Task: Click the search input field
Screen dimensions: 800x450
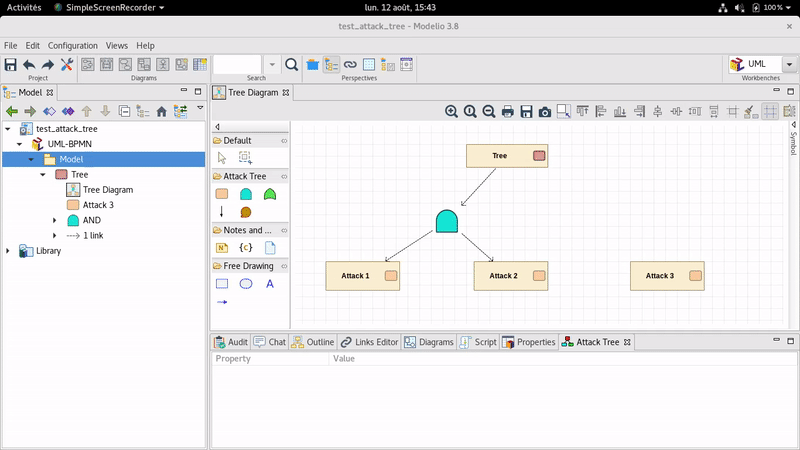Action: (x=237, y=65)
